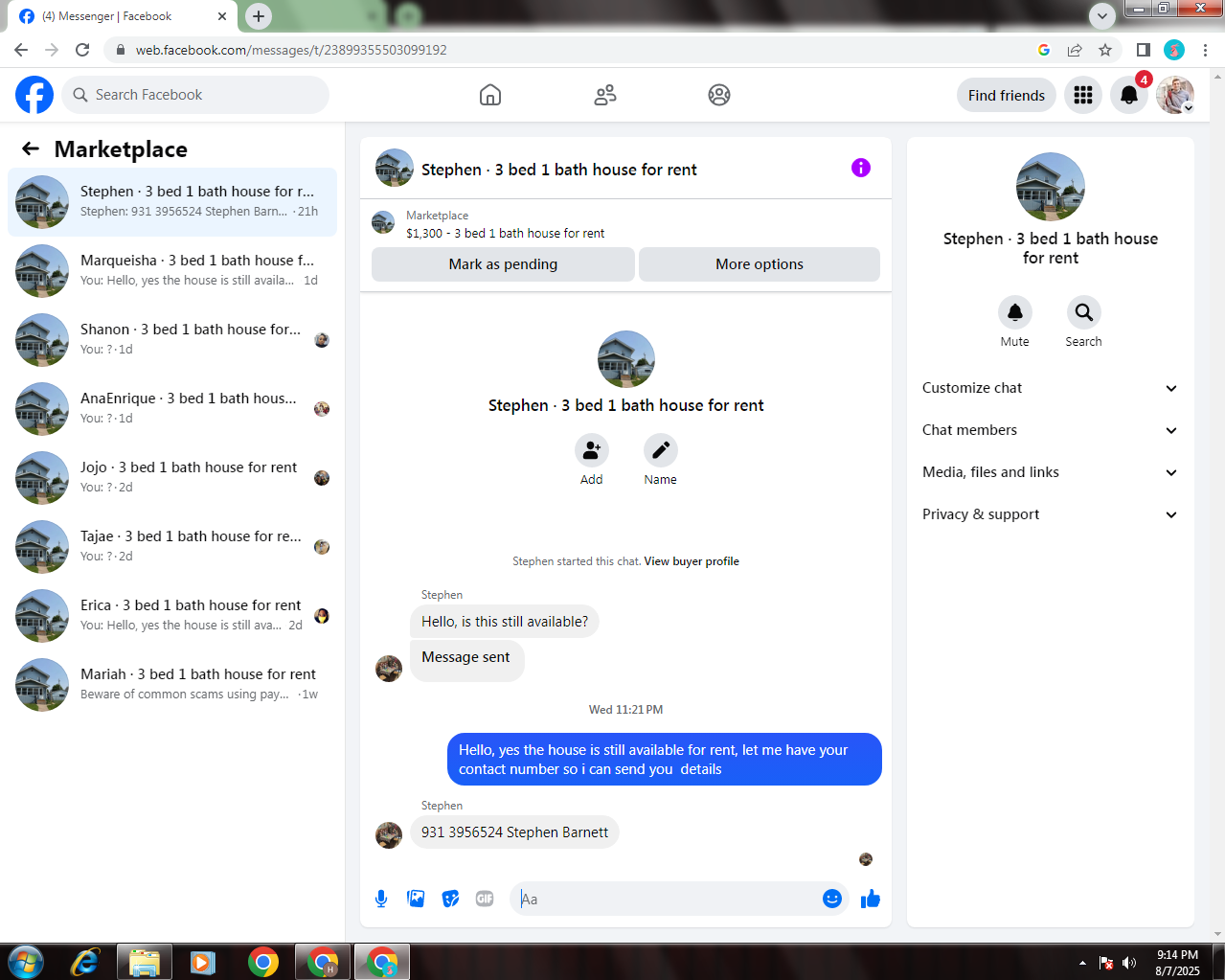Select Tajae conversation
Image resolution: width=1225 pixels, height=980 pixels.
[x=172, y=547]
